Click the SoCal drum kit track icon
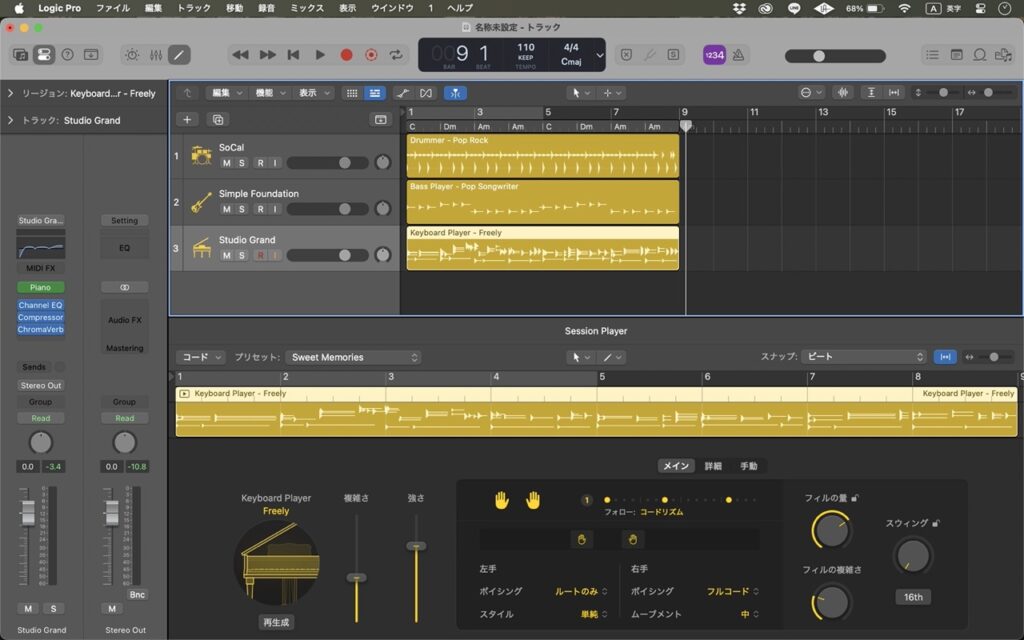The height and width of the screenshot is (640, 1024). click(201, 155)
